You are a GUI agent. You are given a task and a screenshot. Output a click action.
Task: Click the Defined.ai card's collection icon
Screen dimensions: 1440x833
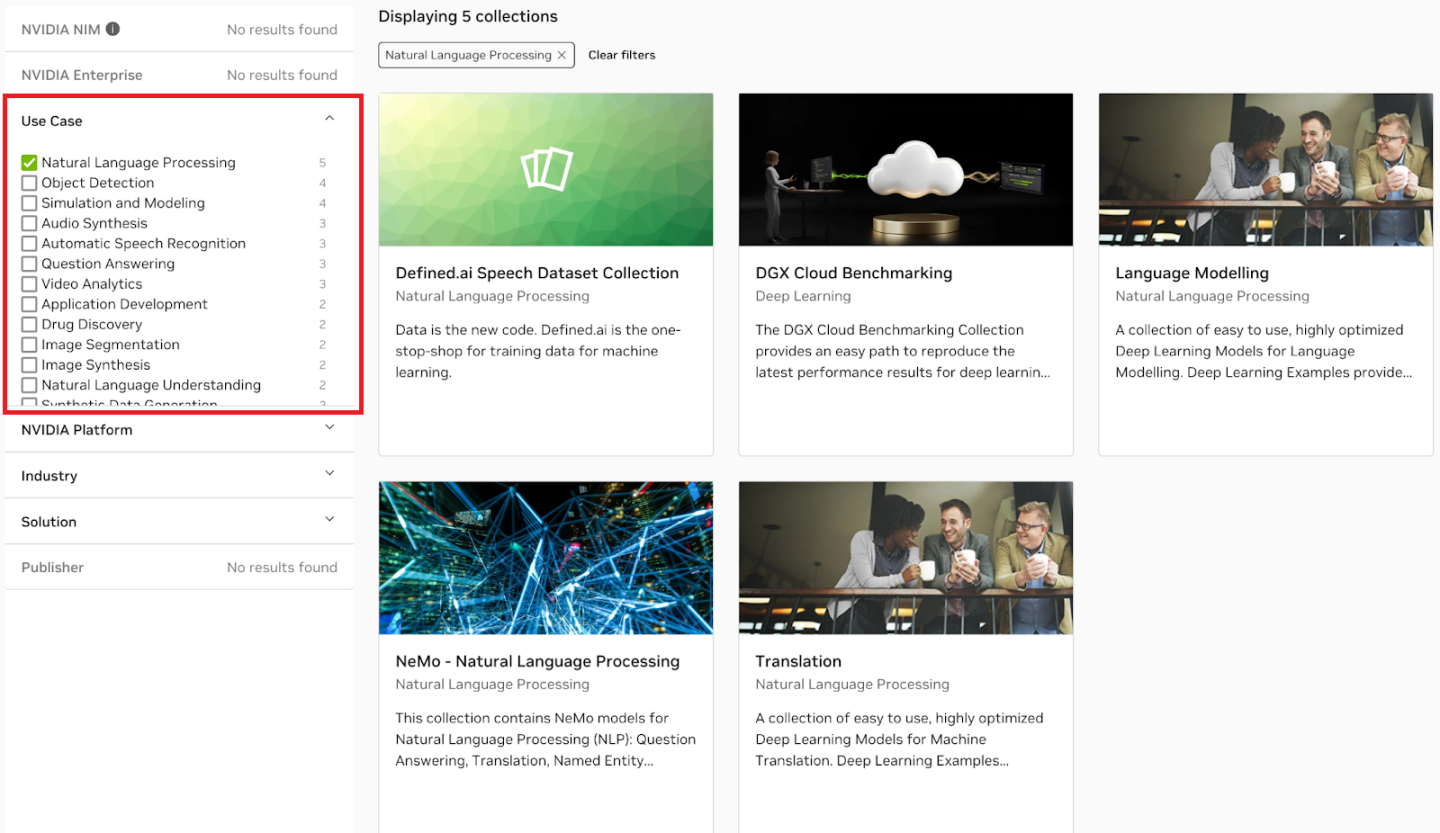tap(546, 169)
